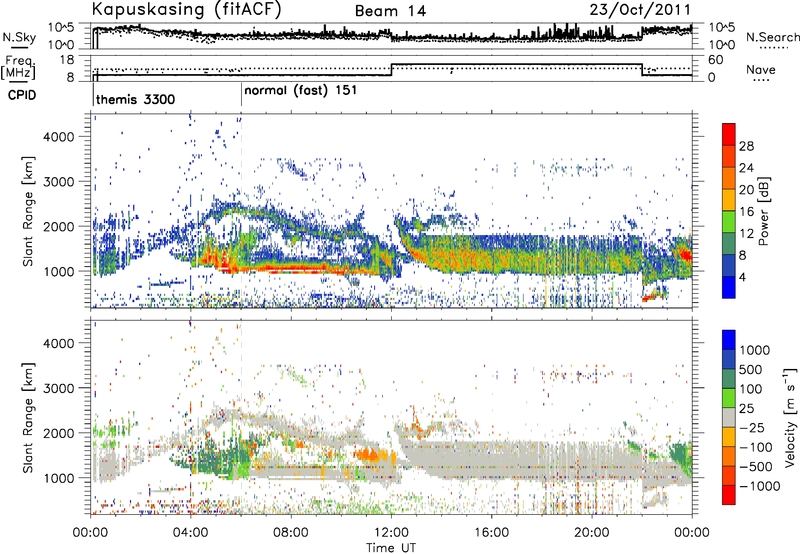This screenshot has width=800, height=554.
Task: Click the vertical marker line beside 'themis 3300'
Action: [x=93, y=95]
